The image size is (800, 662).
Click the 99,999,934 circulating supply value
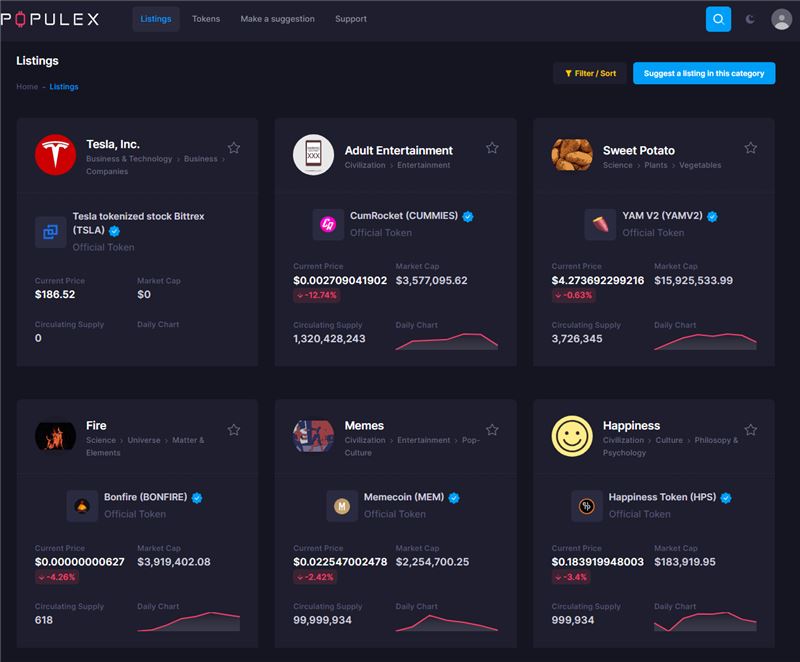[x=322, y=620]
